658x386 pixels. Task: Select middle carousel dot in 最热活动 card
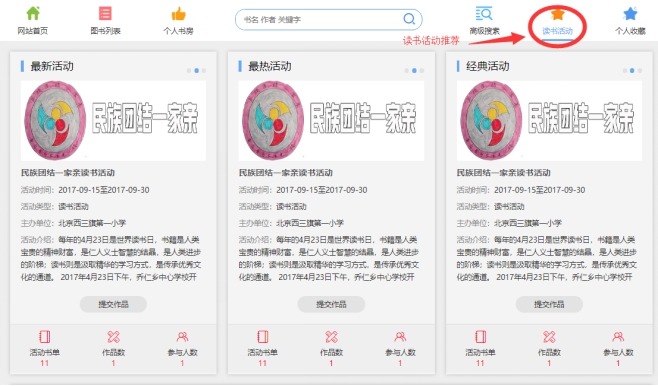(x=414, y=70)
